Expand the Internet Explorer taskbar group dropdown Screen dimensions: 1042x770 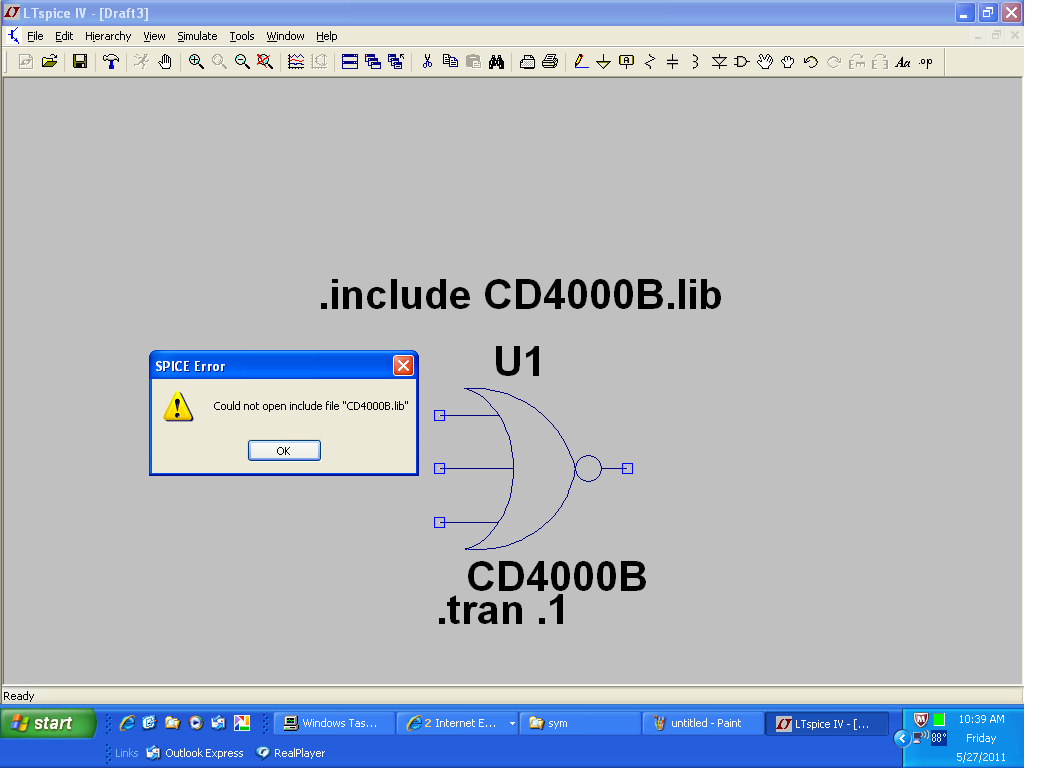tap(512, 723)
